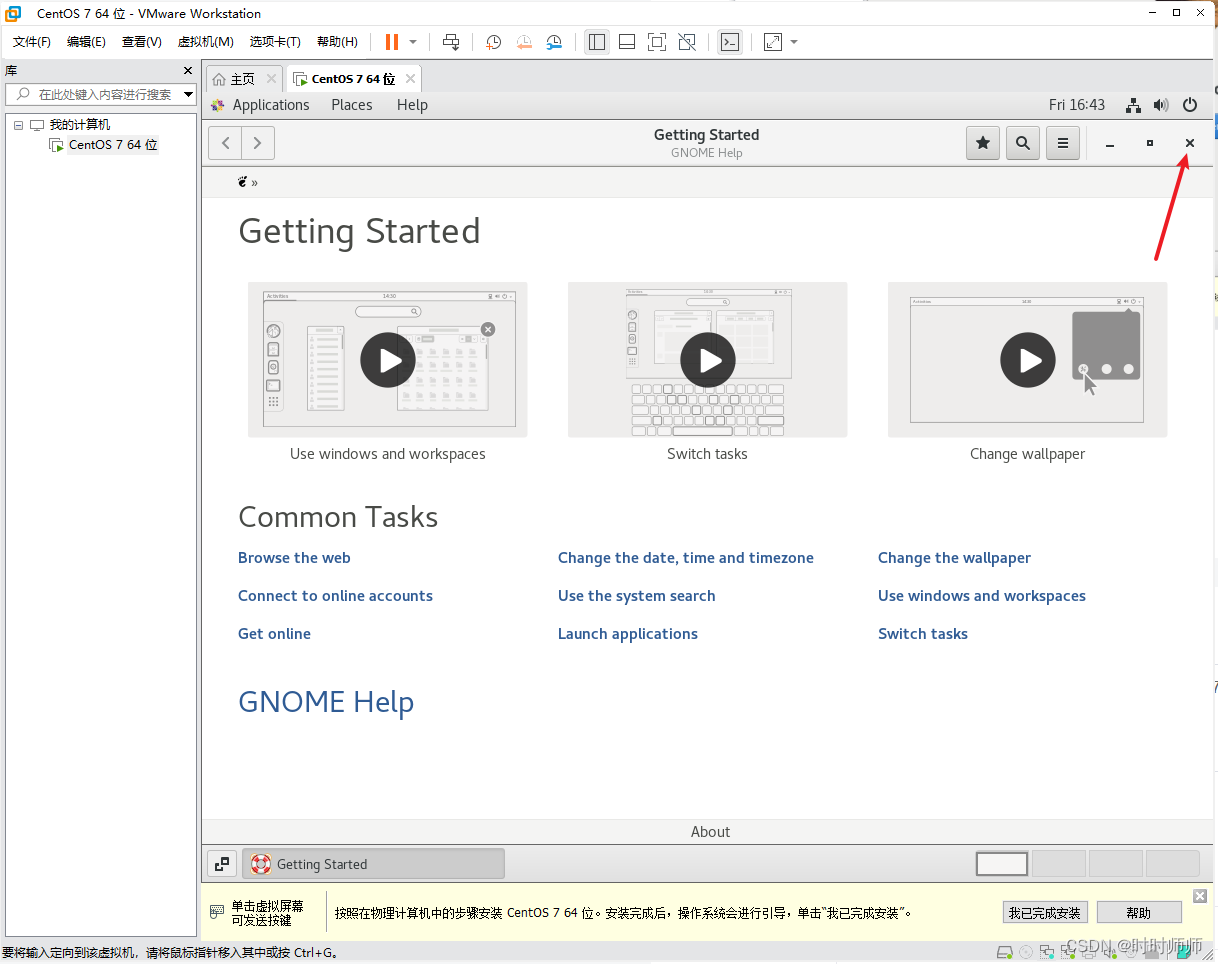1218x964 pixels.
Task: Switch to Unity mode
Action: coord(687,42)
